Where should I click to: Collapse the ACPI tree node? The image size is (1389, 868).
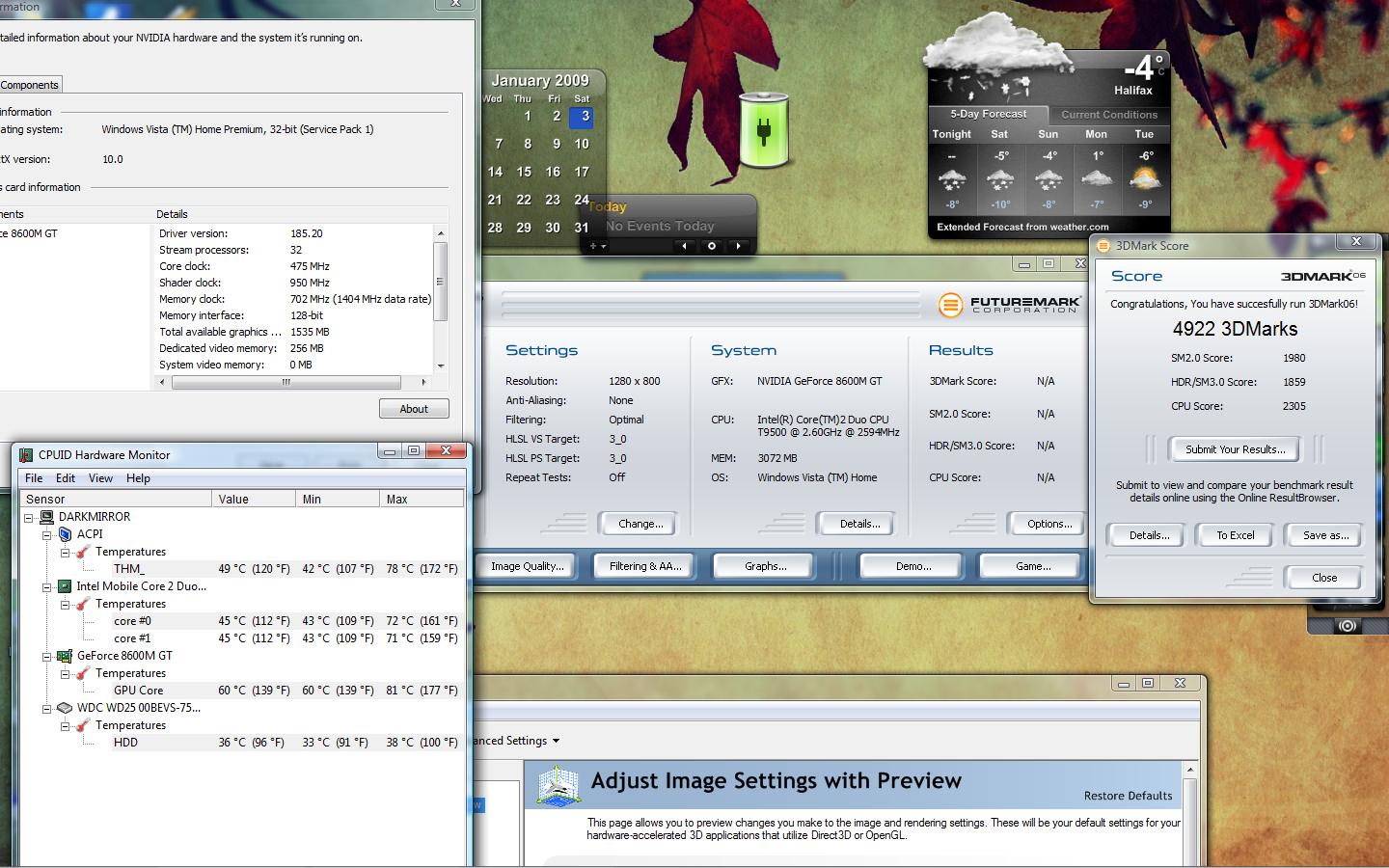point(47,534)
